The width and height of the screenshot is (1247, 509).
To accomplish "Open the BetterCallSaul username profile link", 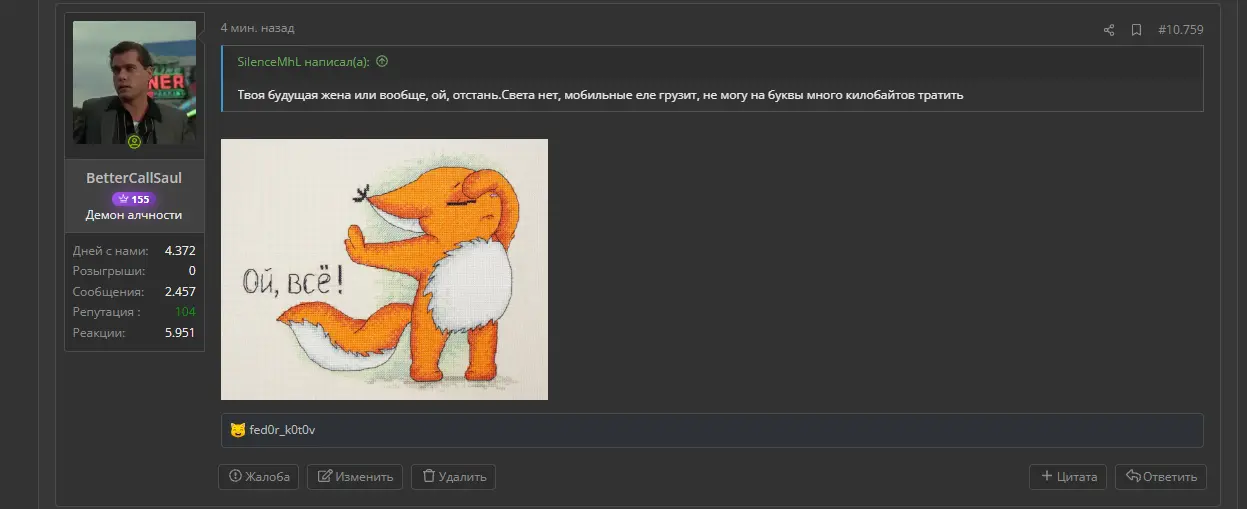I will point(134,178).
